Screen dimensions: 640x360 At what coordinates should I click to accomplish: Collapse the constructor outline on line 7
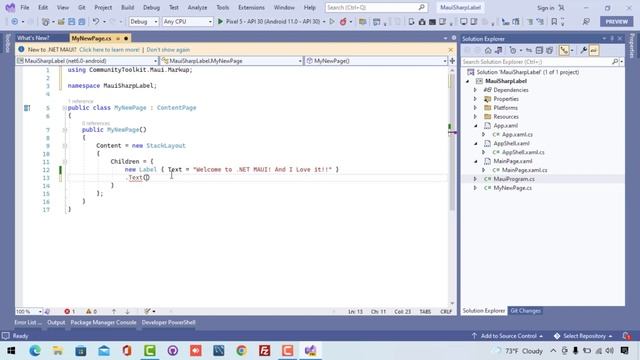(64, 130)
